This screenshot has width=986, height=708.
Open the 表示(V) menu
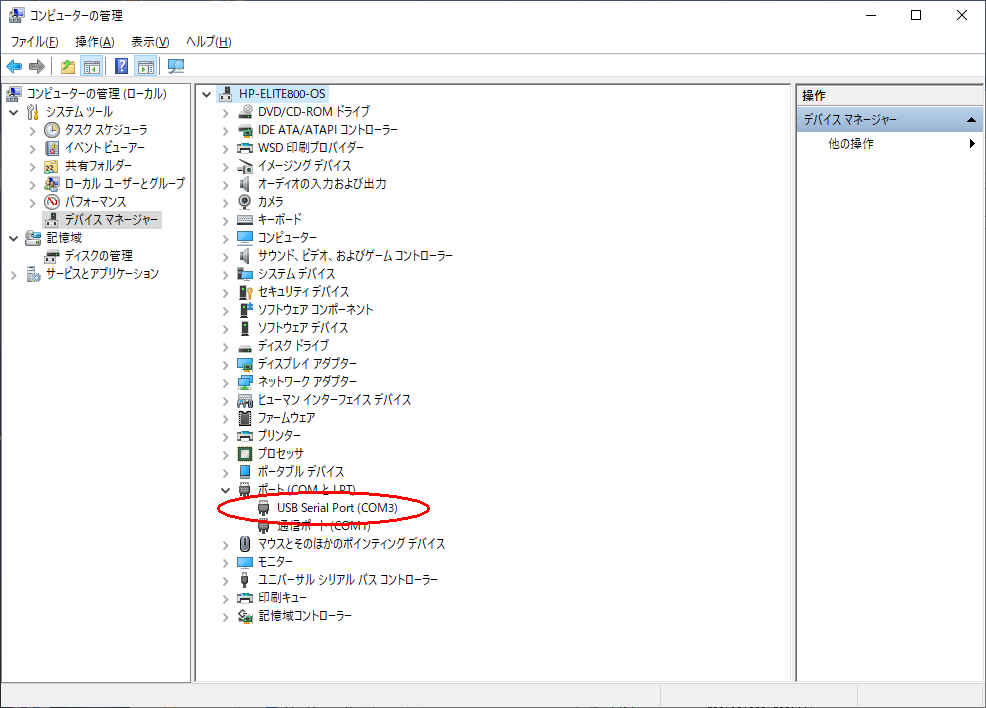[150, 42]
